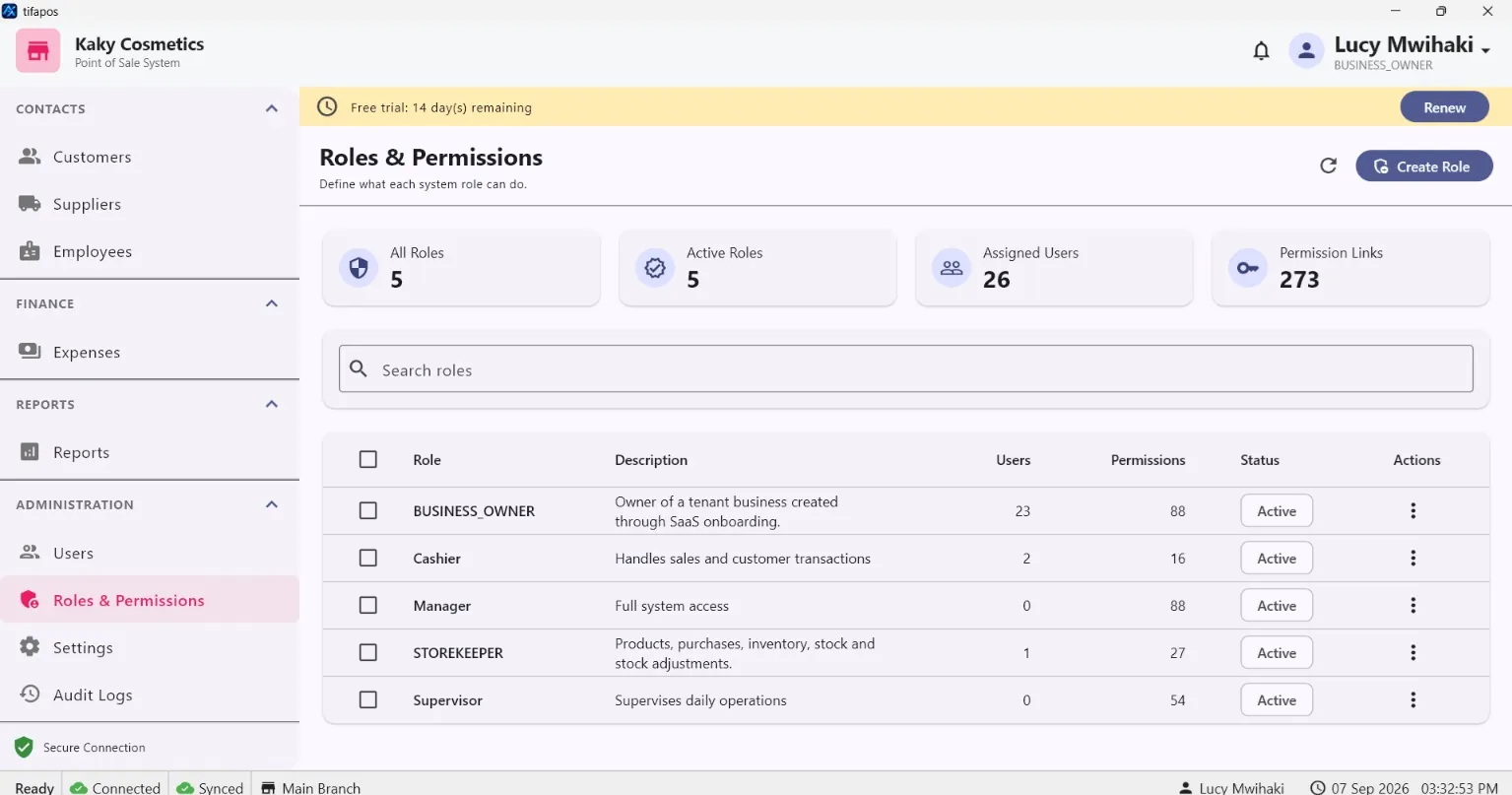Click the Assigned Users people icon
The image size is (1512, 795).
pyautogui.click(x=952, y=267)
